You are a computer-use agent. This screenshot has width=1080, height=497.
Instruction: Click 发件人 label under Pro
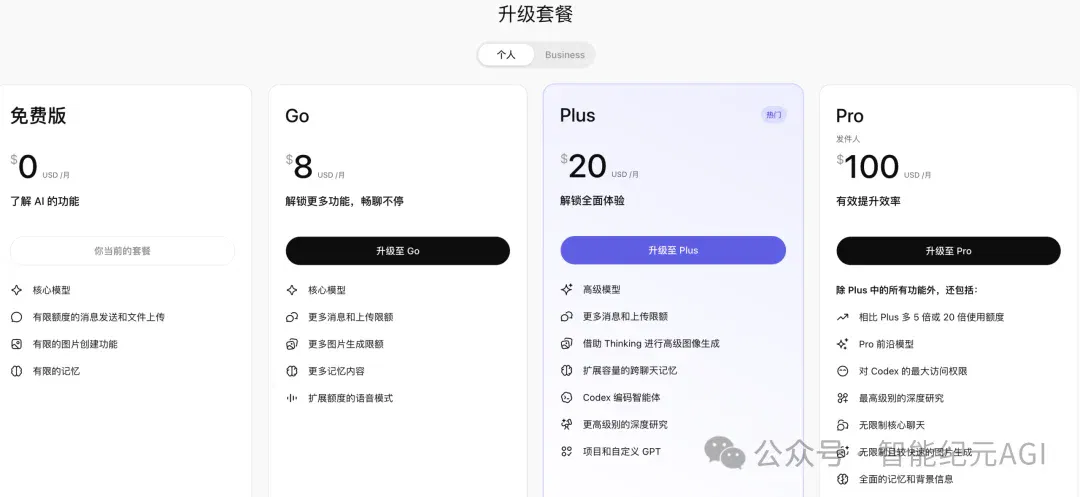tap(848, 139)
